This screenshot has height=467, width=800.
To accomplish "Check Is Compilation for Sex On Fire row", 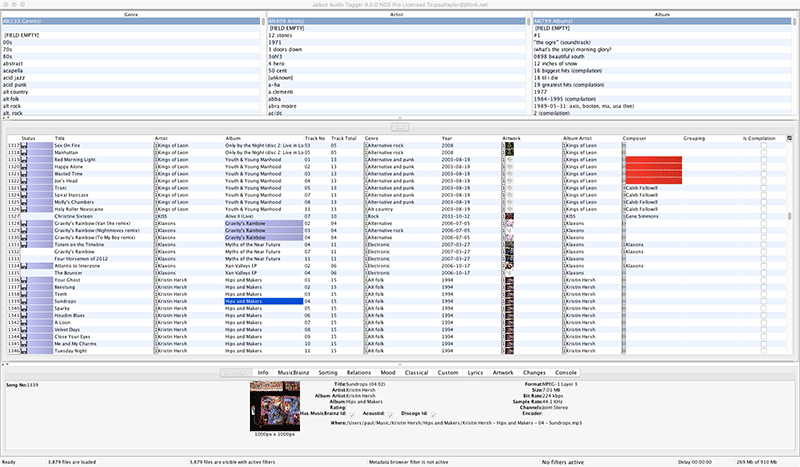I will coord(763,145).
